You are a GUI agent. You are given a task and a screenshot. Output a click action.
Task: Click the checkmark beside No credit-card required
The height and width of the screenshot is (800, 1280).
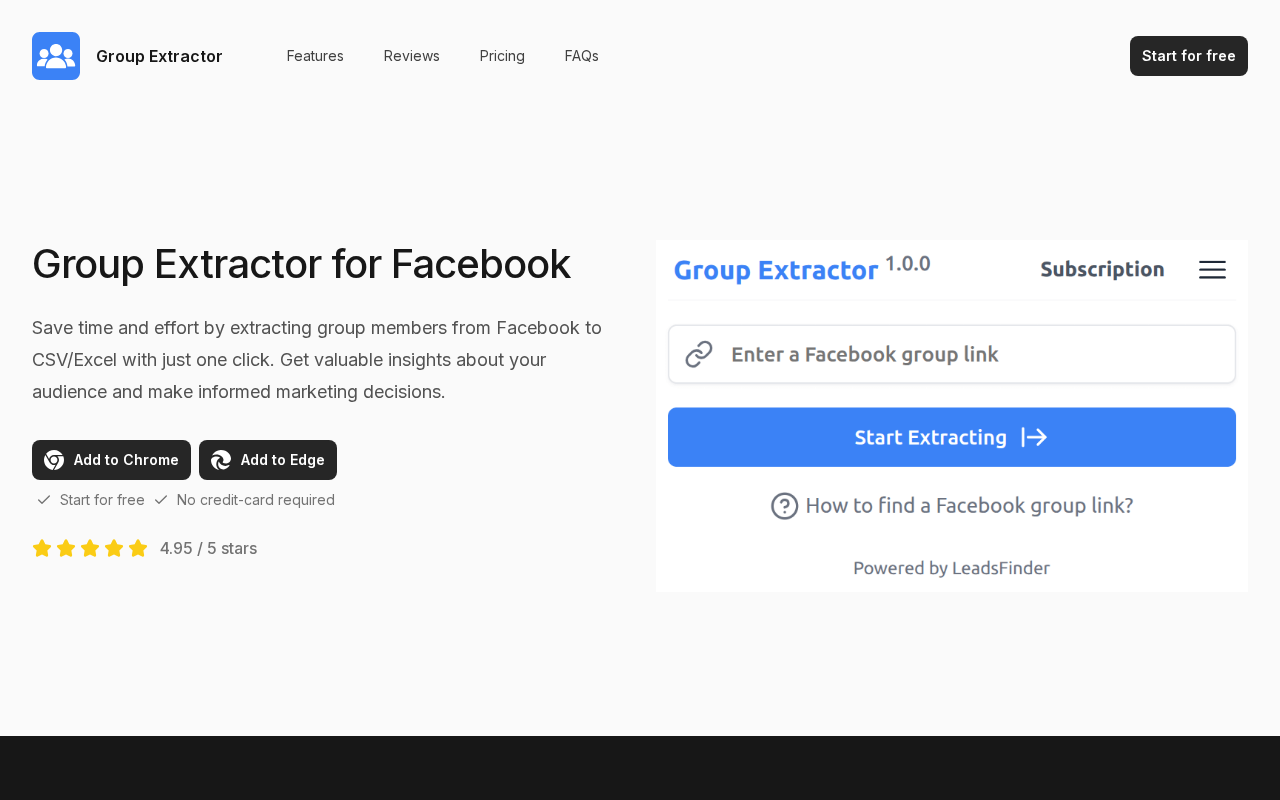(x=161, y=500)
